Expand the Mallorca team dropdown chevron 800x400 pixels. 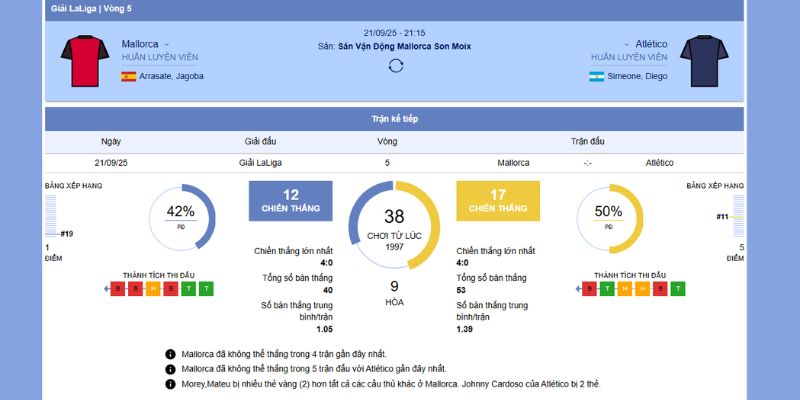[167, 44]
